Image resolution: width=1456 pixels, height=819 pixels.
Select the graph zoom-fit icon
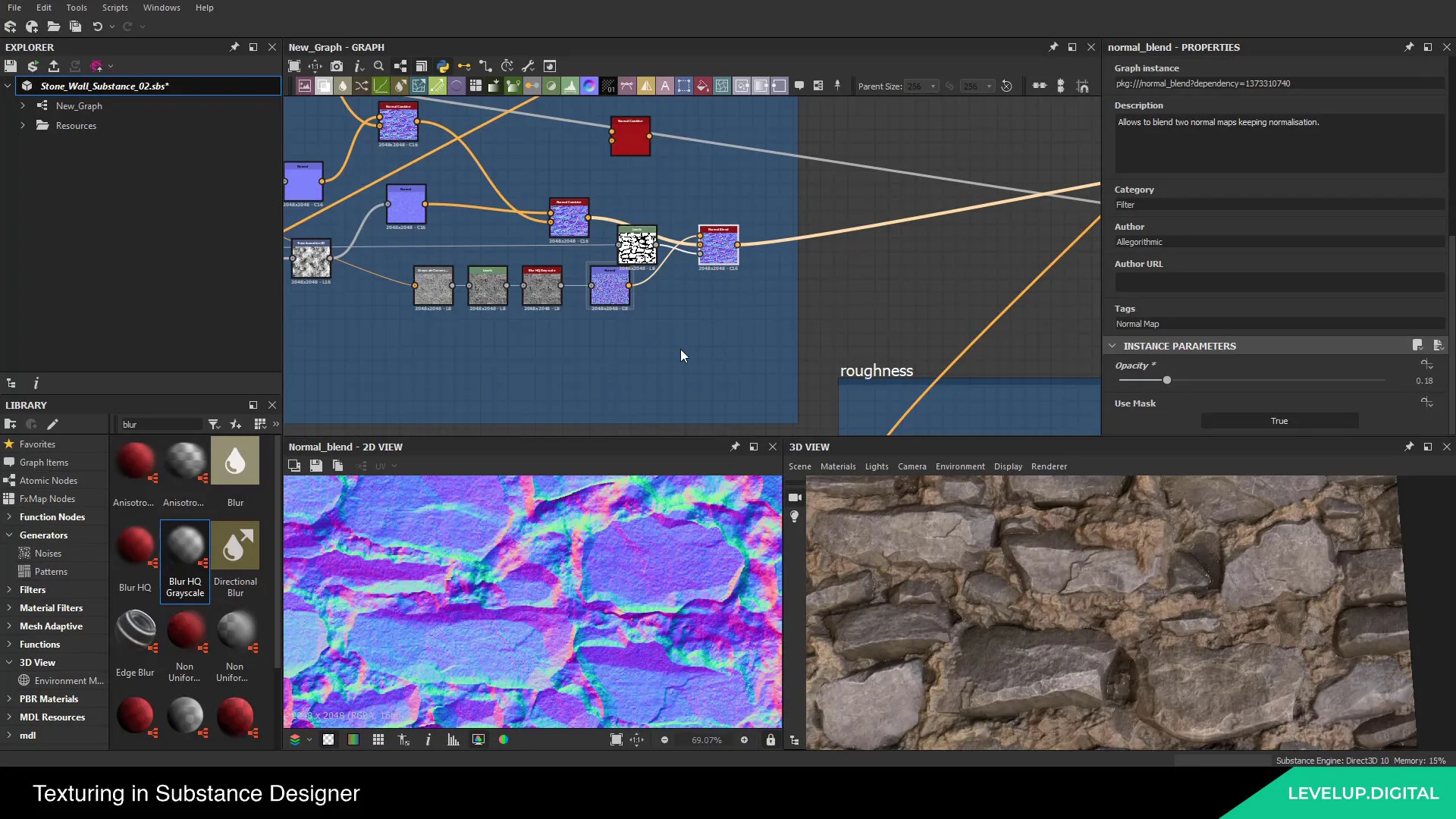294,66
